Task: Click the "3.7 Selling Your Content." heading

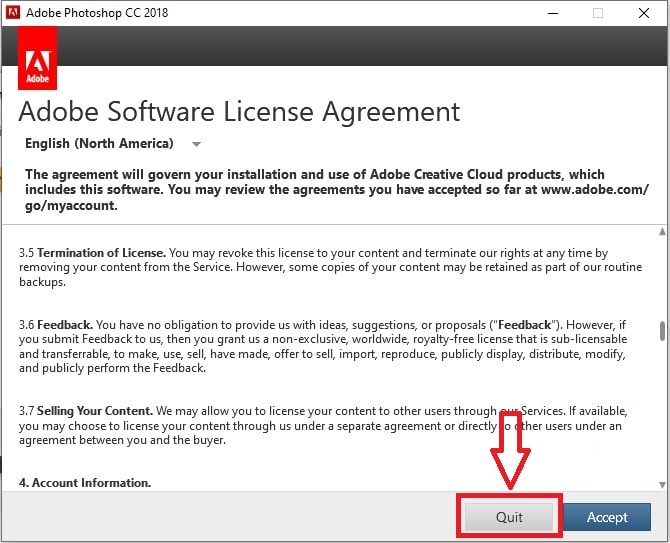Action: [x=86, y=411]
